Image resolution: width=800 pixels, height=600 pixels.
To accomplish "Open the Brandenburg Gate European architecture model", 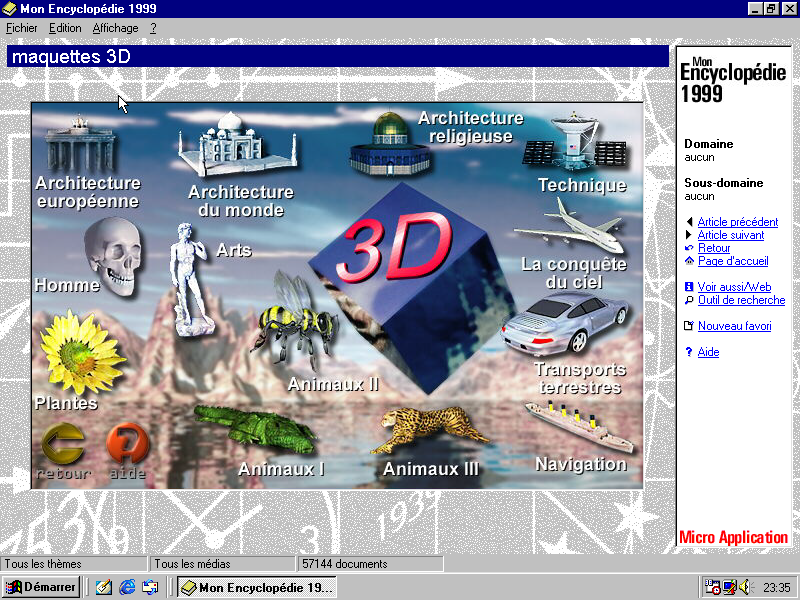I will (80, 145).
